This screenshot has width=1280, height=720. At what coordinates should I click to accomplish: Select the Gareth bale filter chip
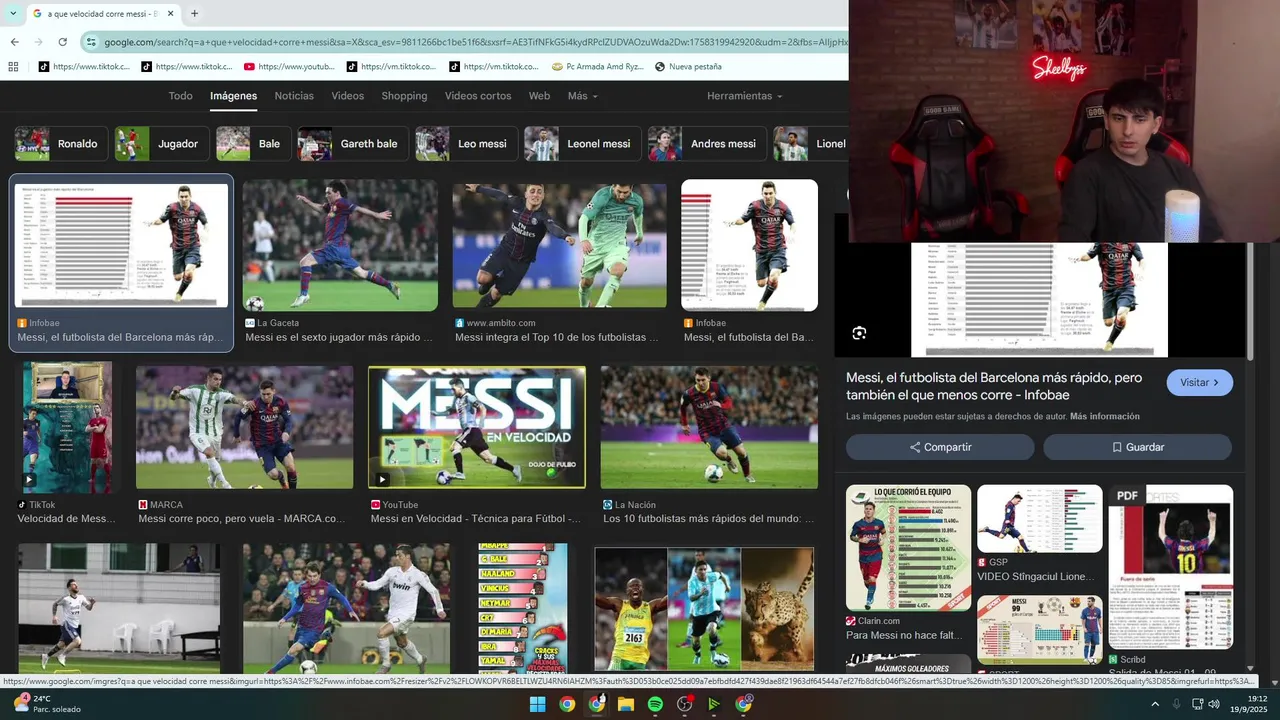click(353, 144)
